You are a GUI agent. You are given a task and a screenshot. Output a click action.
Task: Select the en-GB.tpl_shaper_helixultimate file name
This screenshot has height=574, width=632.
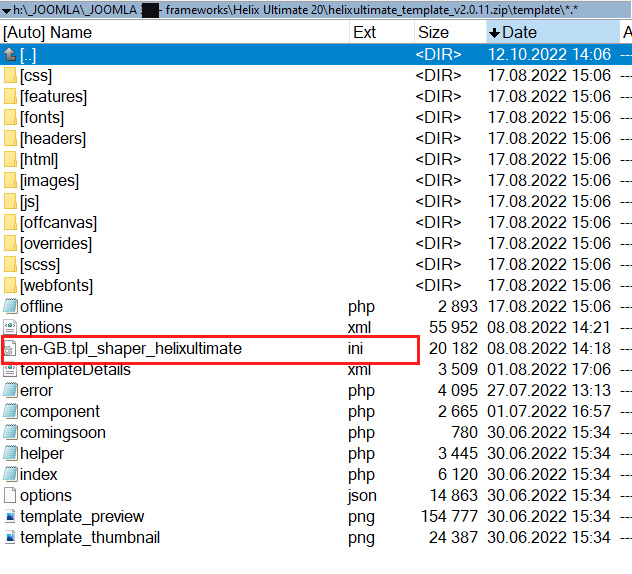tap(131, 349)
